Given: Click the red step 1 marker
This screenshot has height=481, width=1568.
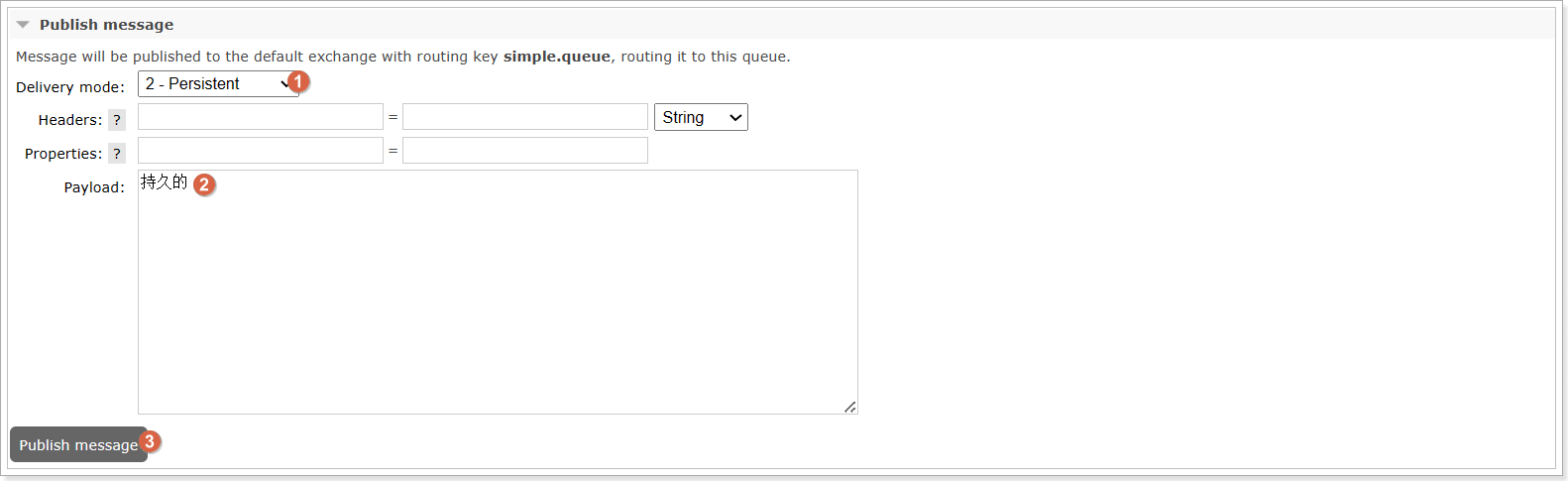Looking at the screenshot, I should pos(298,82).
